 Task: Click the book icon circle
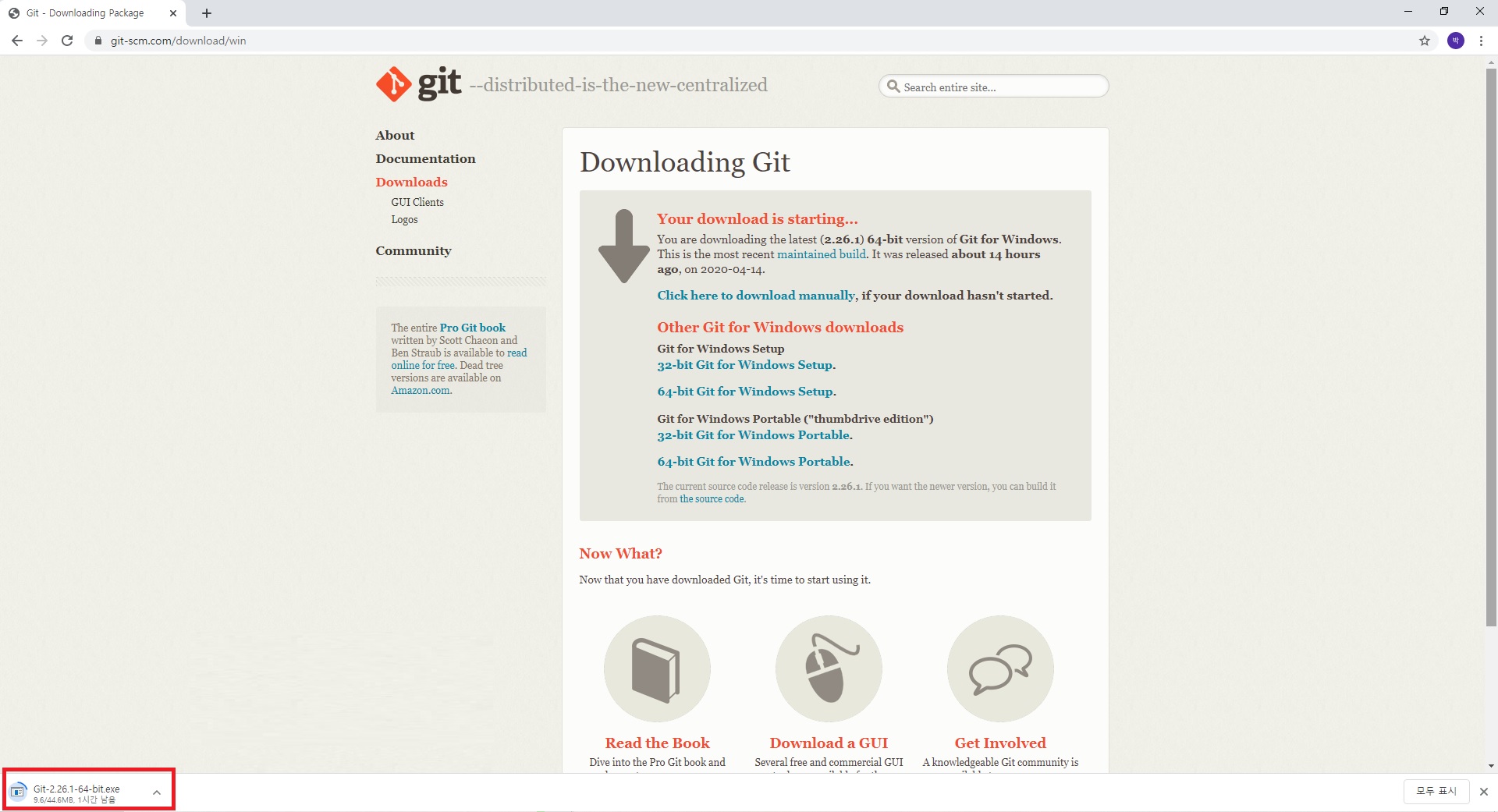coord(657,668)
